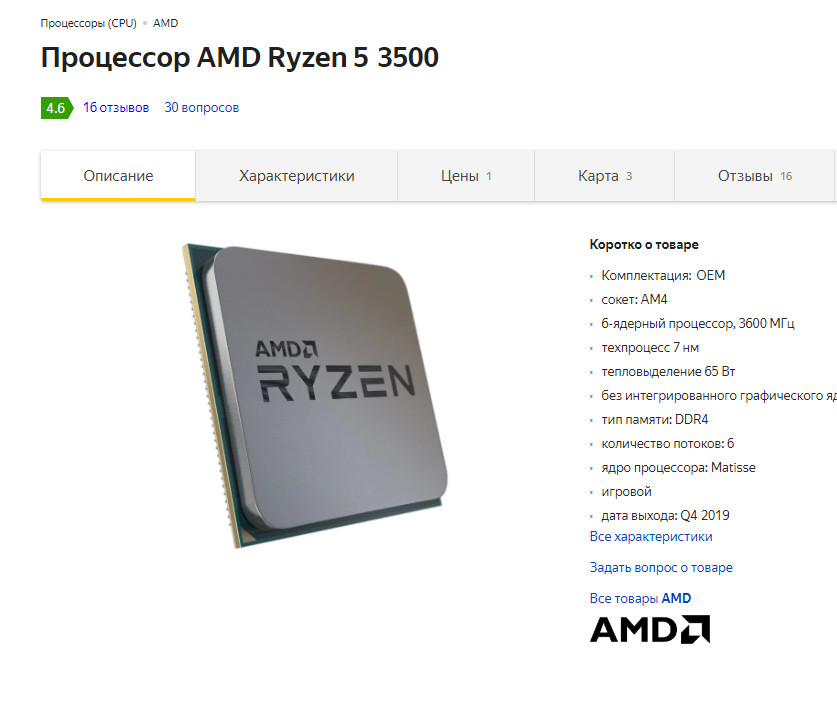This screenshot has width=837, height=703.
Task: Click the Процессоры (CPU) breadcrumb
Action: (89, 23)
